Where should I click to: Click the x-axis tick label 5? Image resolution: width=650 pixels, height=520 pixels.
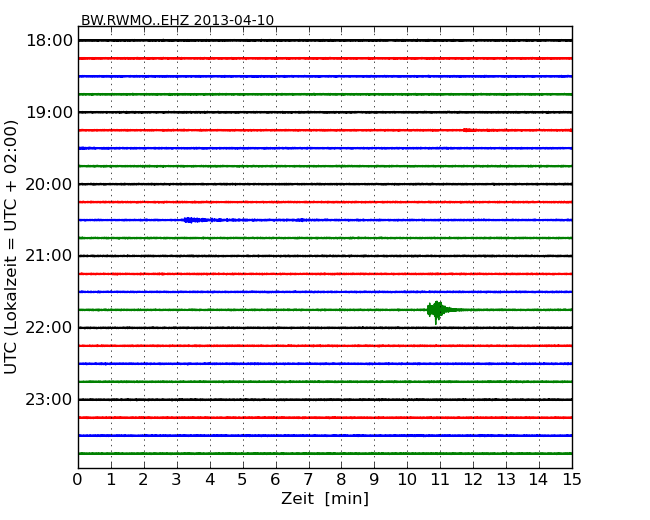pyautogui.click(x=243, y=480)
